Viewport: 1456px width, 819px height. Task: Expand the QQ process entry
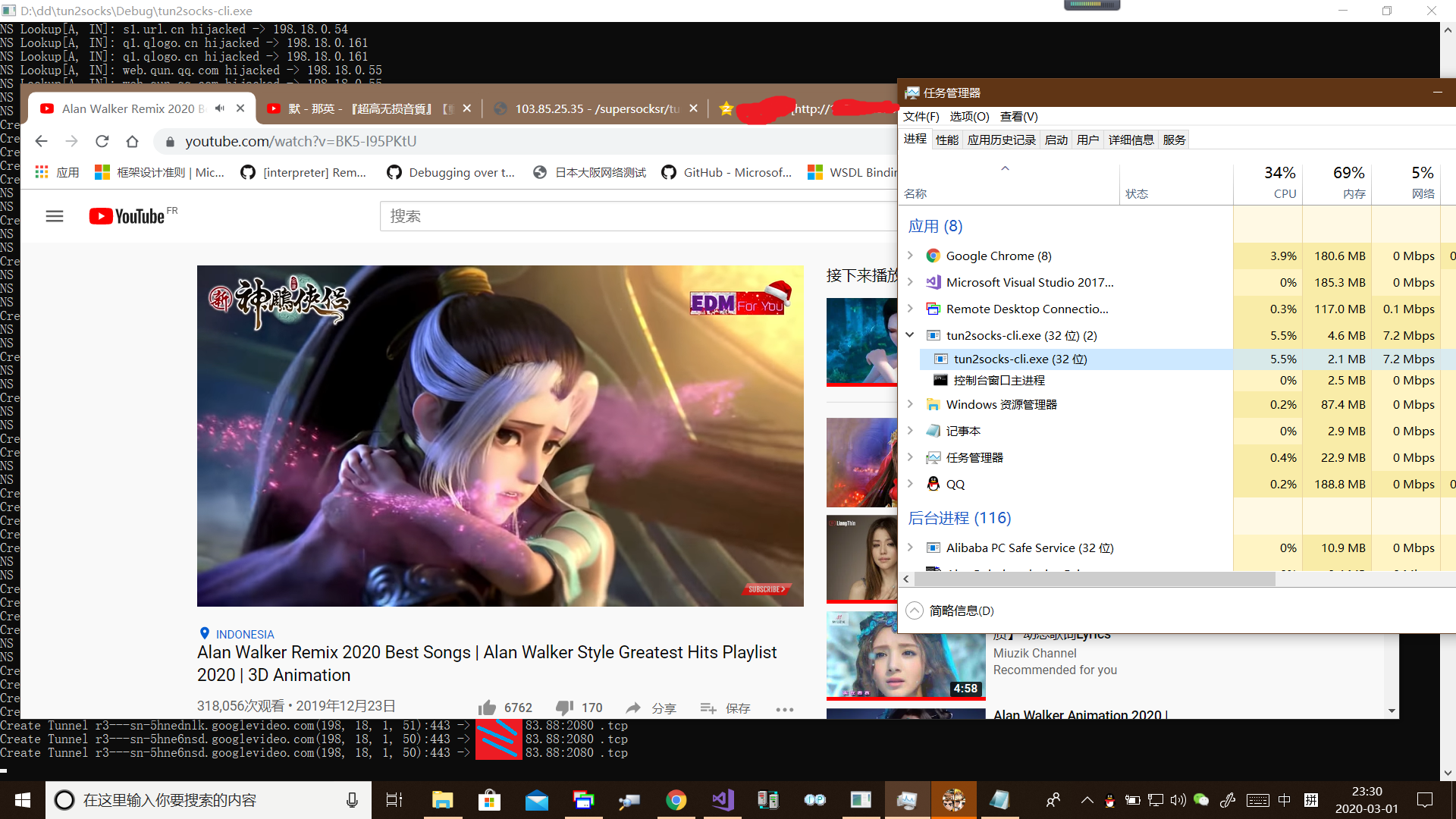tap(910, 484)
